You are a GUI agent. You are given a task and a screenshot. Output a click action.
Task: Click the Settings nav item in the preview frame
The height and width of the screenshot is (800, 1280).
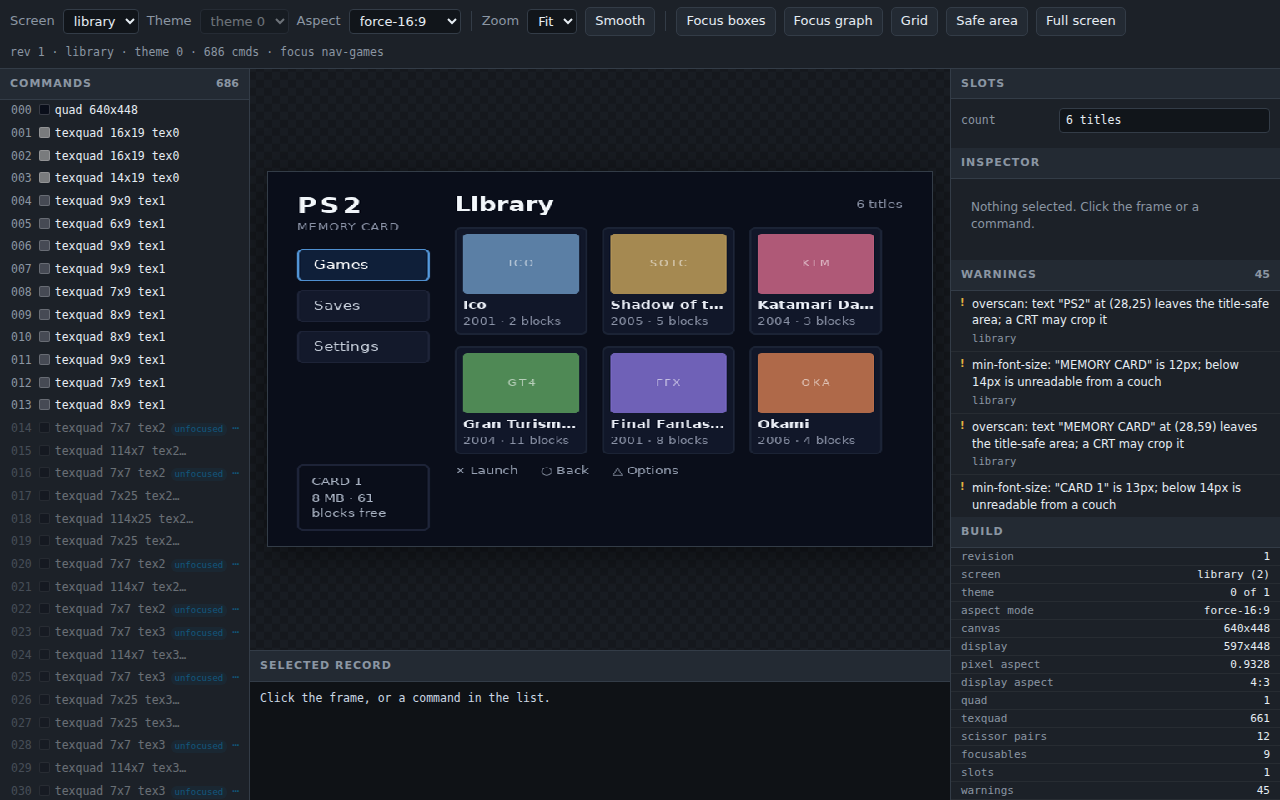click(363, 347)
